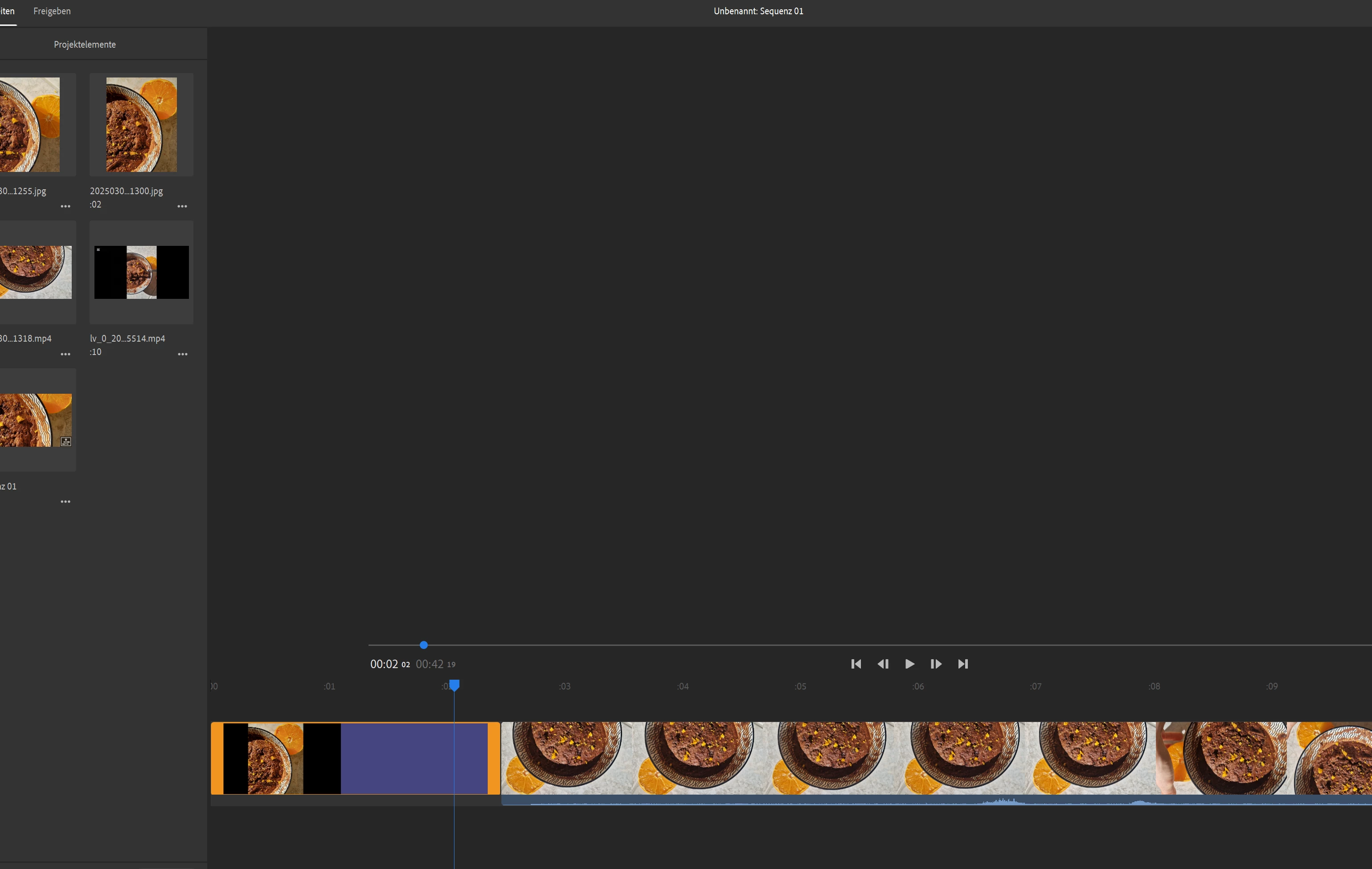Open options menu for the 1318.mp4 clip

point(66,354)
